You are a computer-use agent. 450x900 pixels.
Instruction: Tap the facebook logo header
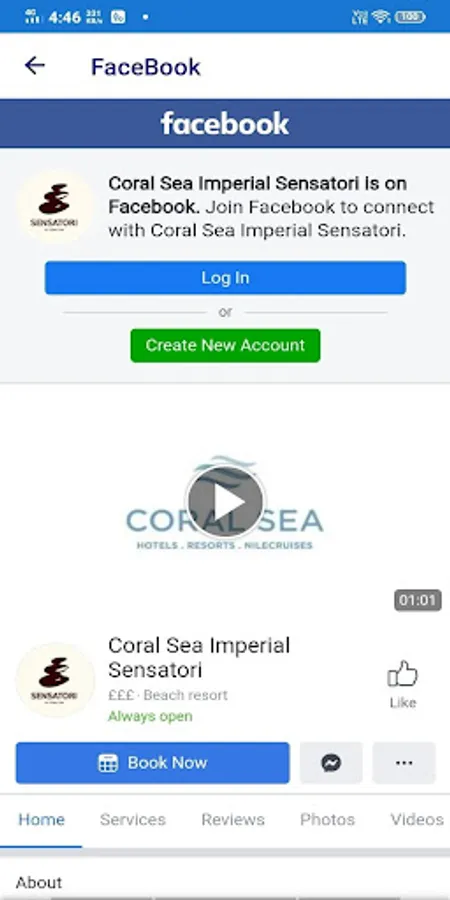[225, 123]
